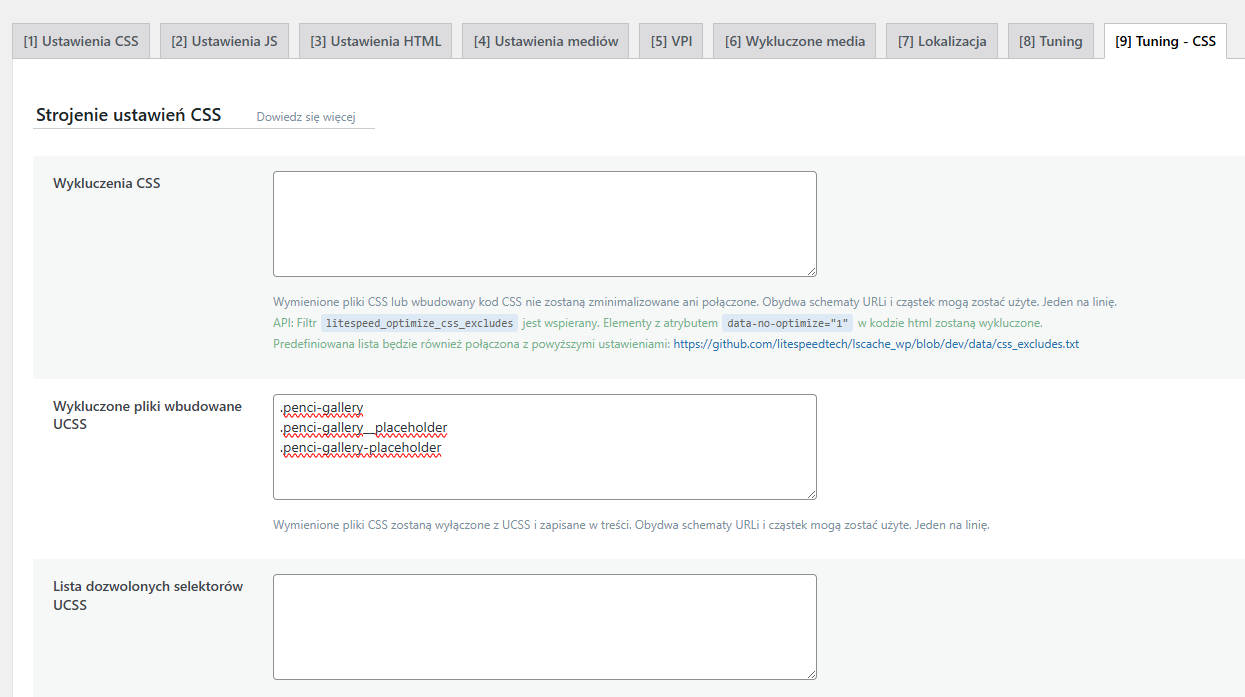The width and height of the screenshot is (1245, 697).
Task: Click the data-no-optimize="1" code snippet
Action: (787, 323)
